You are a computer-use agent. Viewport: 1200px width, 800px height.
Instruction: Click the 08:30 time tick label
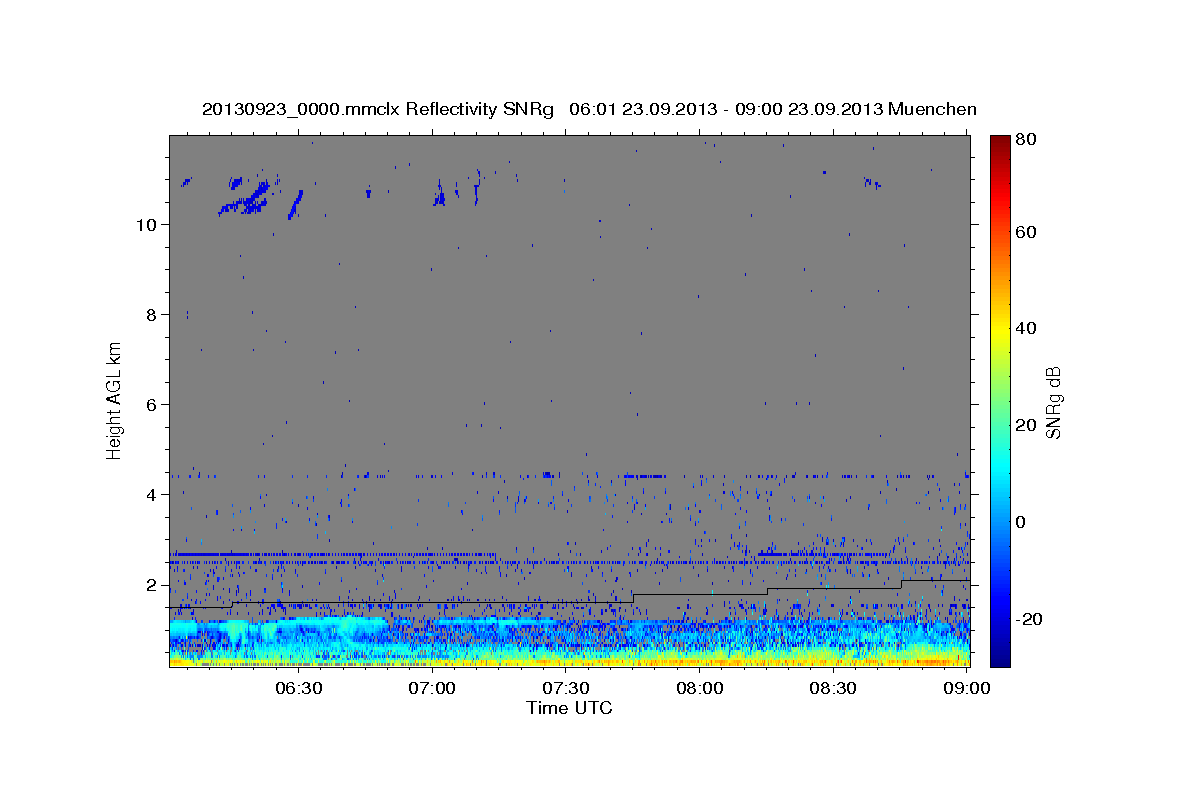tap(833, 688)
